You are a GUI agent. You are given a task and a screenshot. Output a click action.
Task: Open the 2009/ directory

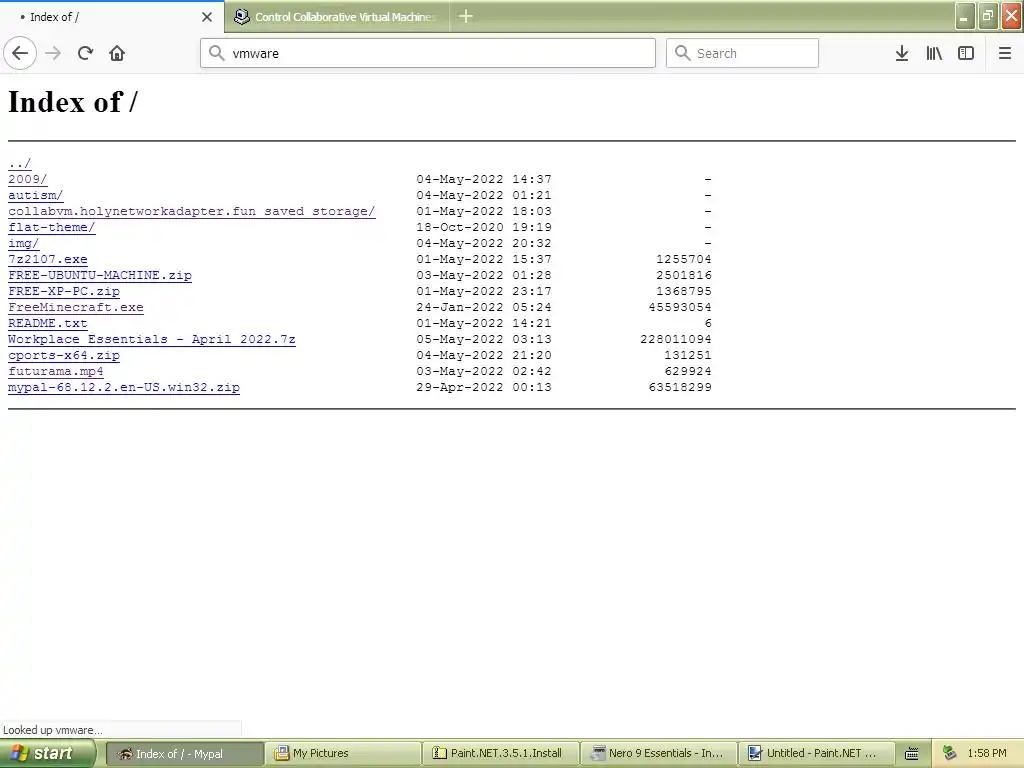[27, 179]
